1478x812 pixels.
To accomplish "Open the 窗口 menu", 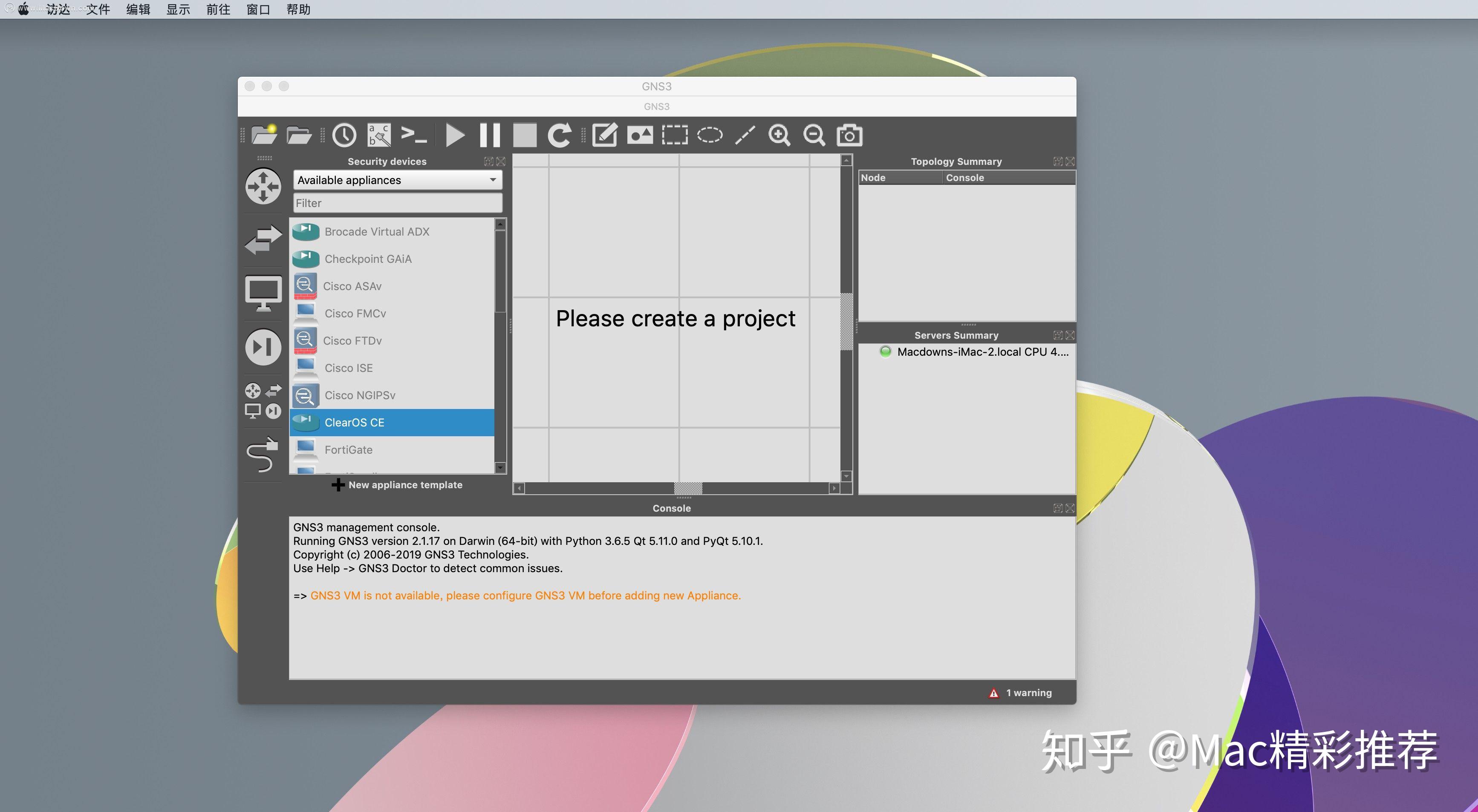I will point(258,9).
